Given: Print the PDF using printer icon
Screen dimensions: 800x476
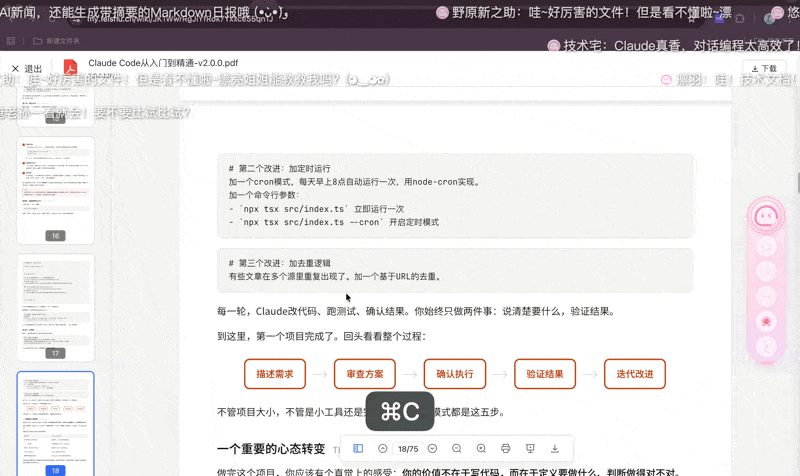Looking at the screenshot, I should pos(506,448).
